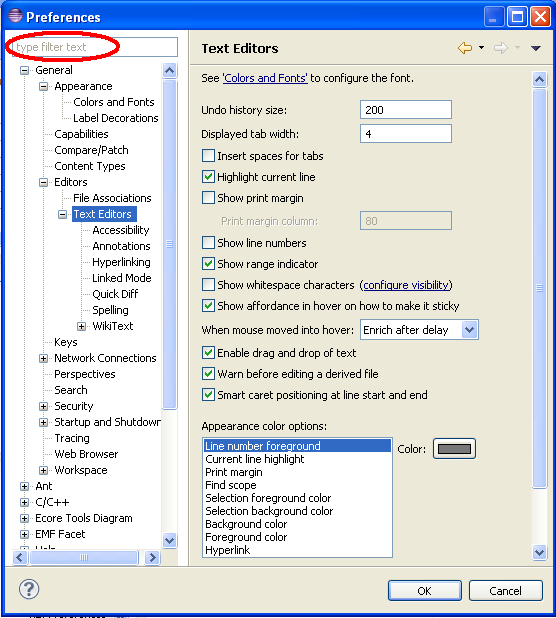The image size is (556, 618).
Task: Click the back navigation arrow icon
Action: 465,48
